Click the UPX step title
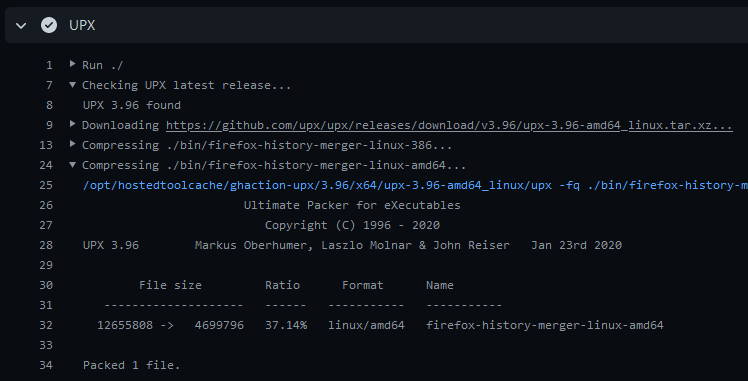Viewport: 748px width, 381px height. (x=82, y=25)
